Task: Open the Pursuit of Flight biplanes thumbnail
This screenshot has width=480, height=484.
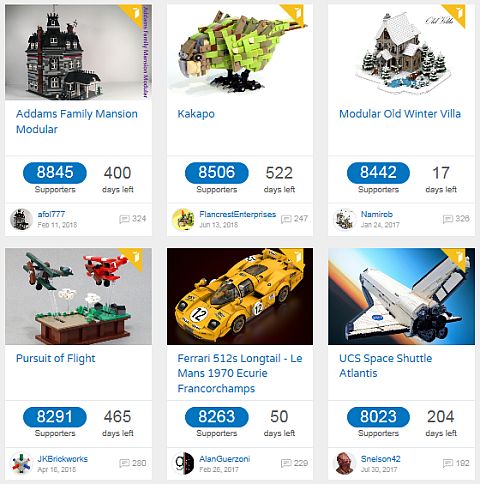Action: coord(78,296)
